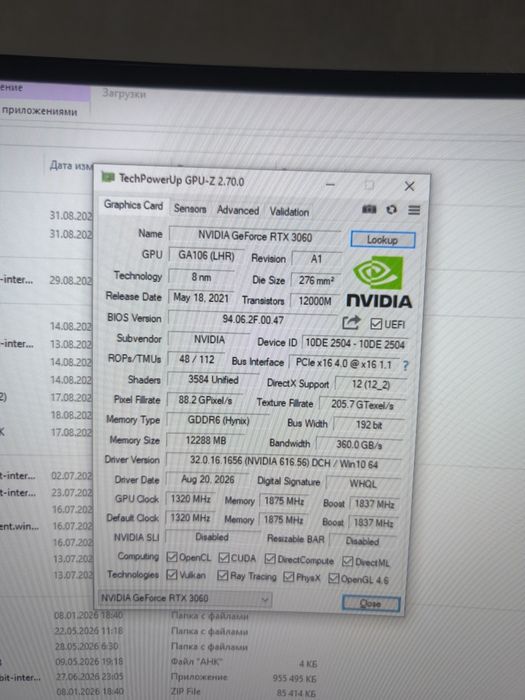Toggle the Ray Tracing checkbox
Image resolution: width=525 pixels, height=700 pixels.
[x=222, y=575]
